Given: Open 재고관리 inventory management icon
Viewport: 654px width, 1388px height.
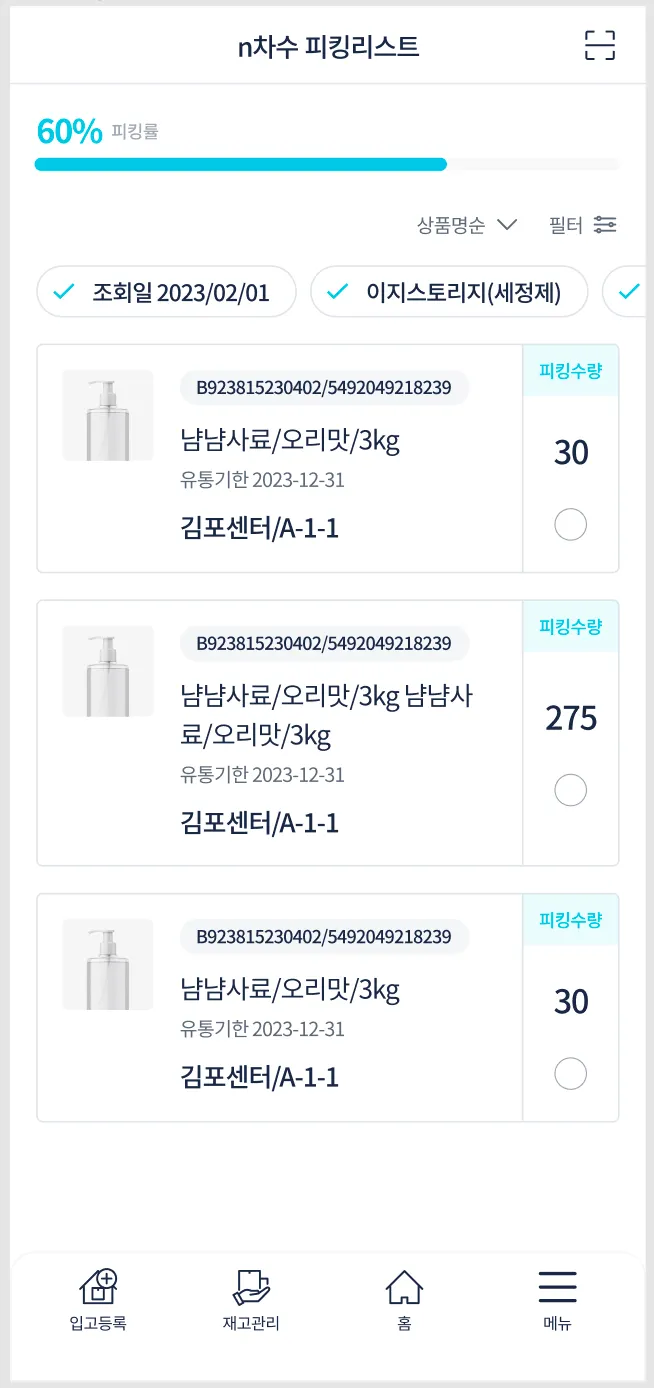Looking at the screenshot, I should [251, 1287].
